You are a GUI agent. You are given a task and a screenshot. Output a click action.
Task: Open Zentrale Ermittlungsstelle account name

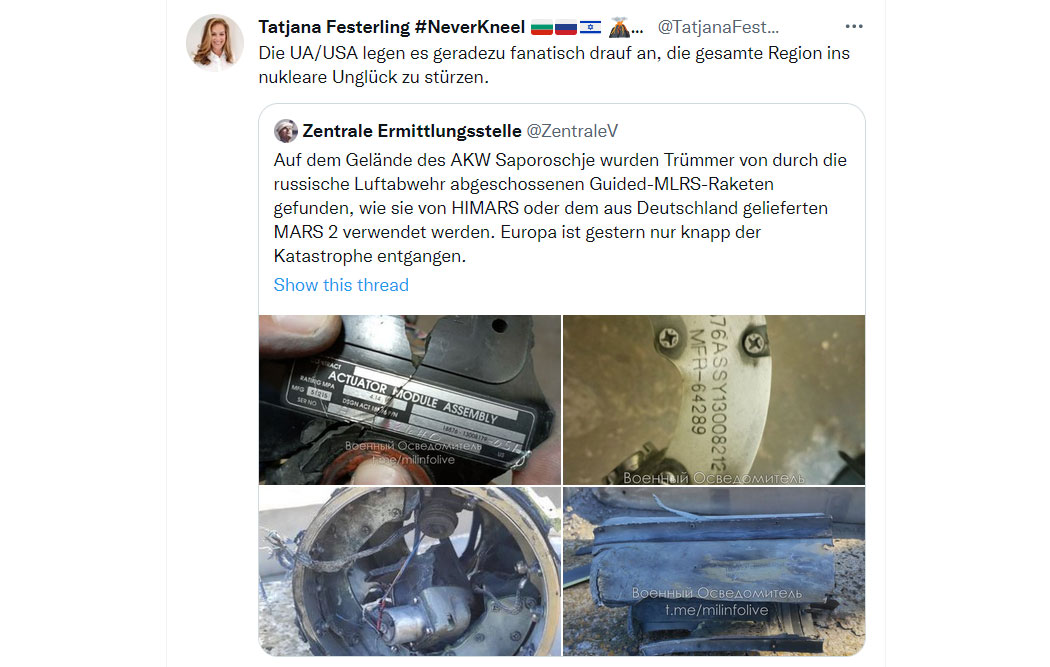click(x=412, y=131)
